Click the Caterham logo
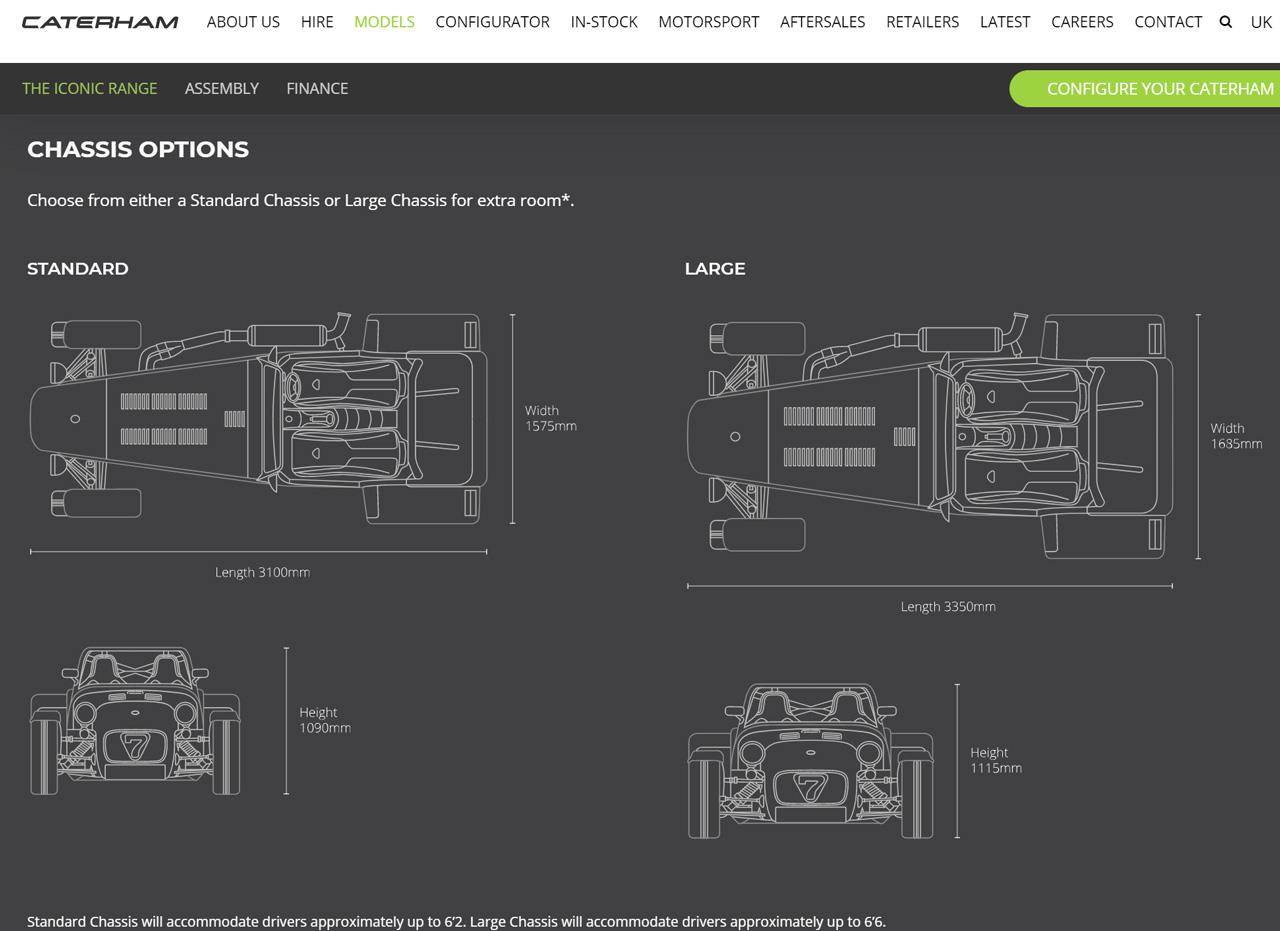1280x931 pixels. [x=100, y=22]
